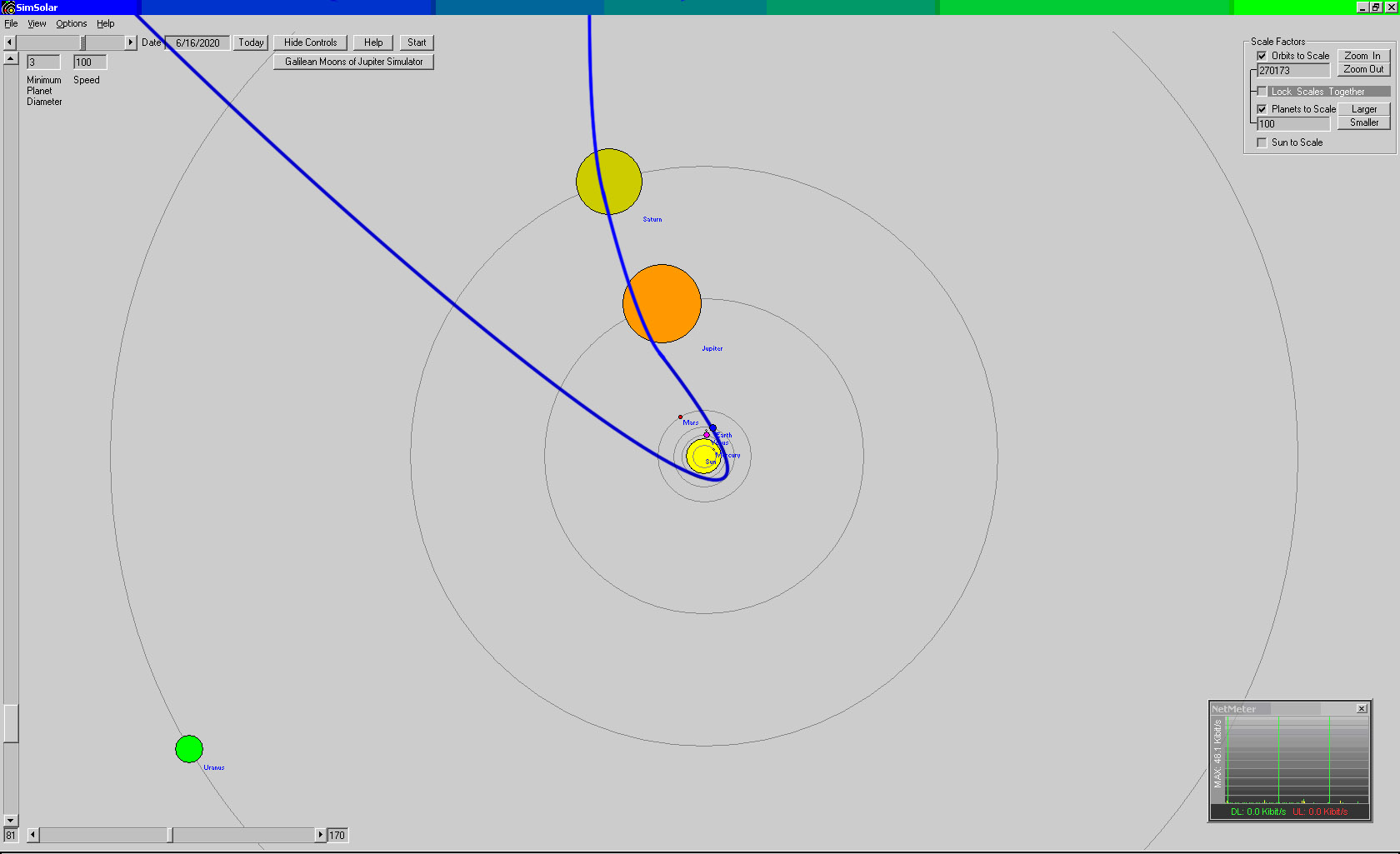The height and width of the screenshot is (854, 1400).
Task: Click the vertical scrollbar up arrow
Action: pyautogui.click(x=11, y=58)
